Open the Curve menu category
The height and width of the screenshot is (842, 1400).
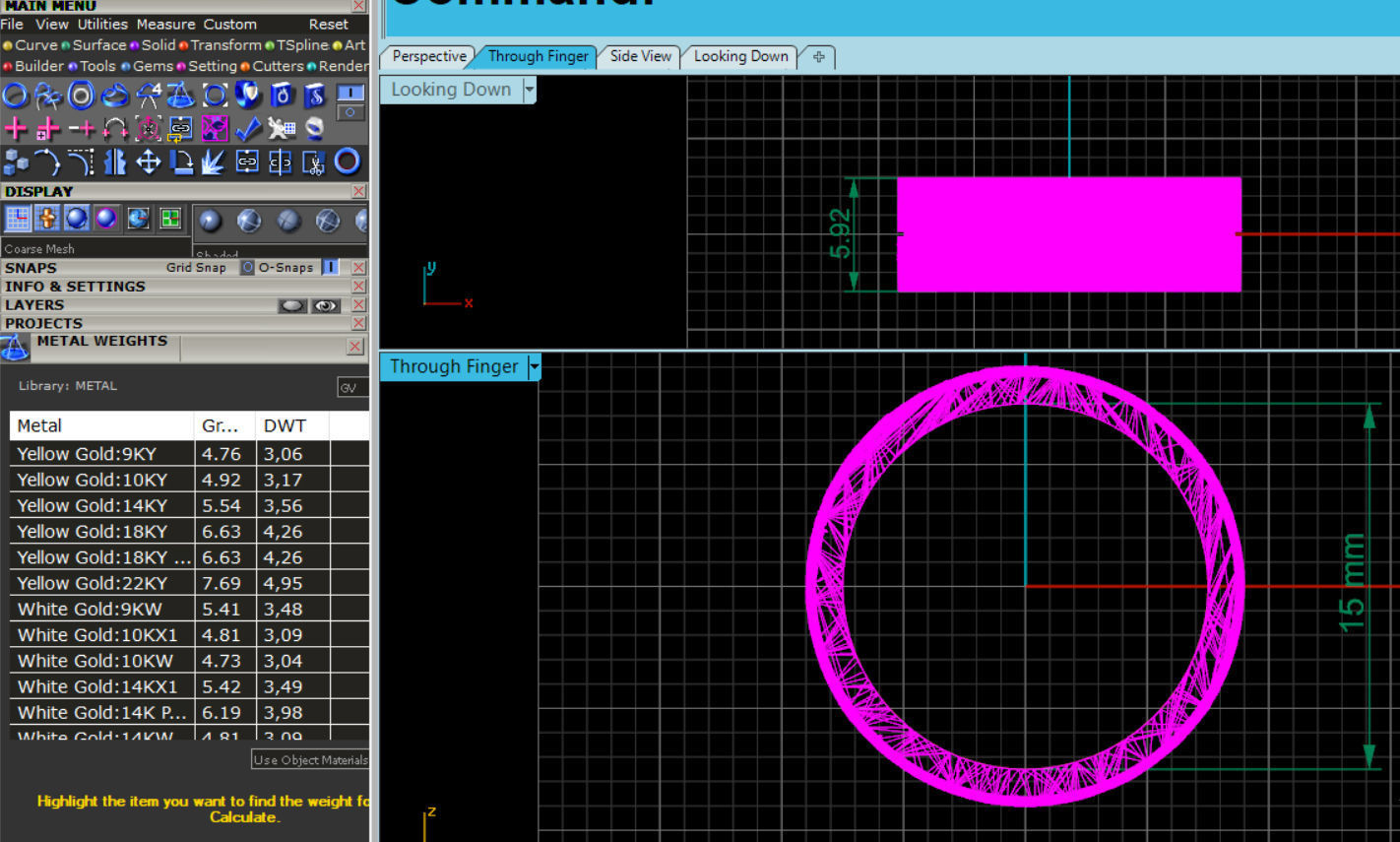[36, 44]
